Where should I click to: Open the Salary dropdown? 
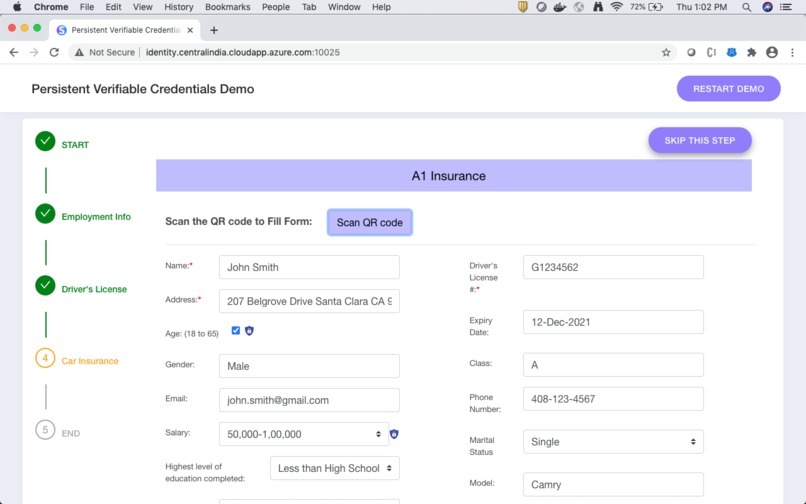click(x=304, y=434)
